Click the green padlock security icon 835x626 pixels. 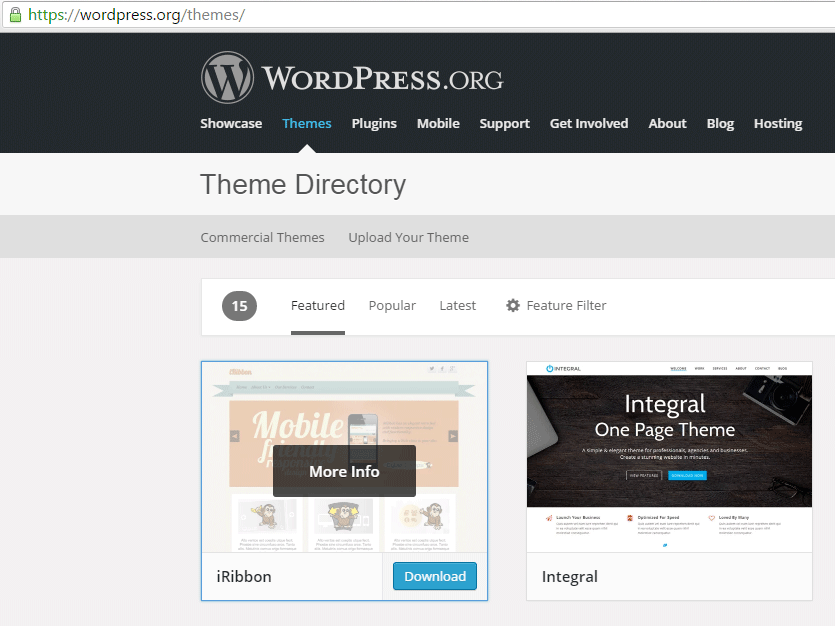tap(15, 14)
